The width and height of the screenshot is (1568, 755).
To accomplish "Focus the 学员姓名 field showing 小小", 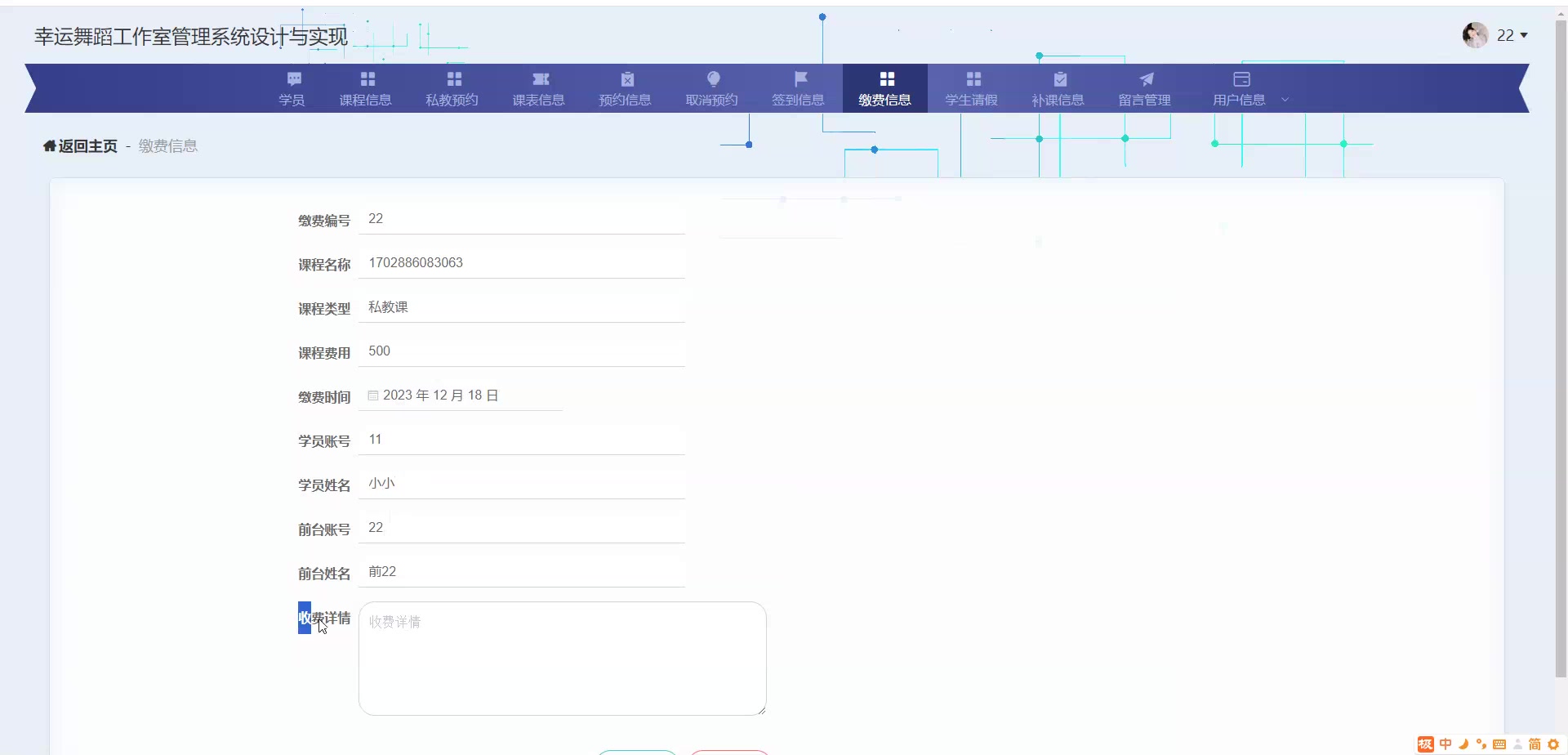I will click(522, 484).
